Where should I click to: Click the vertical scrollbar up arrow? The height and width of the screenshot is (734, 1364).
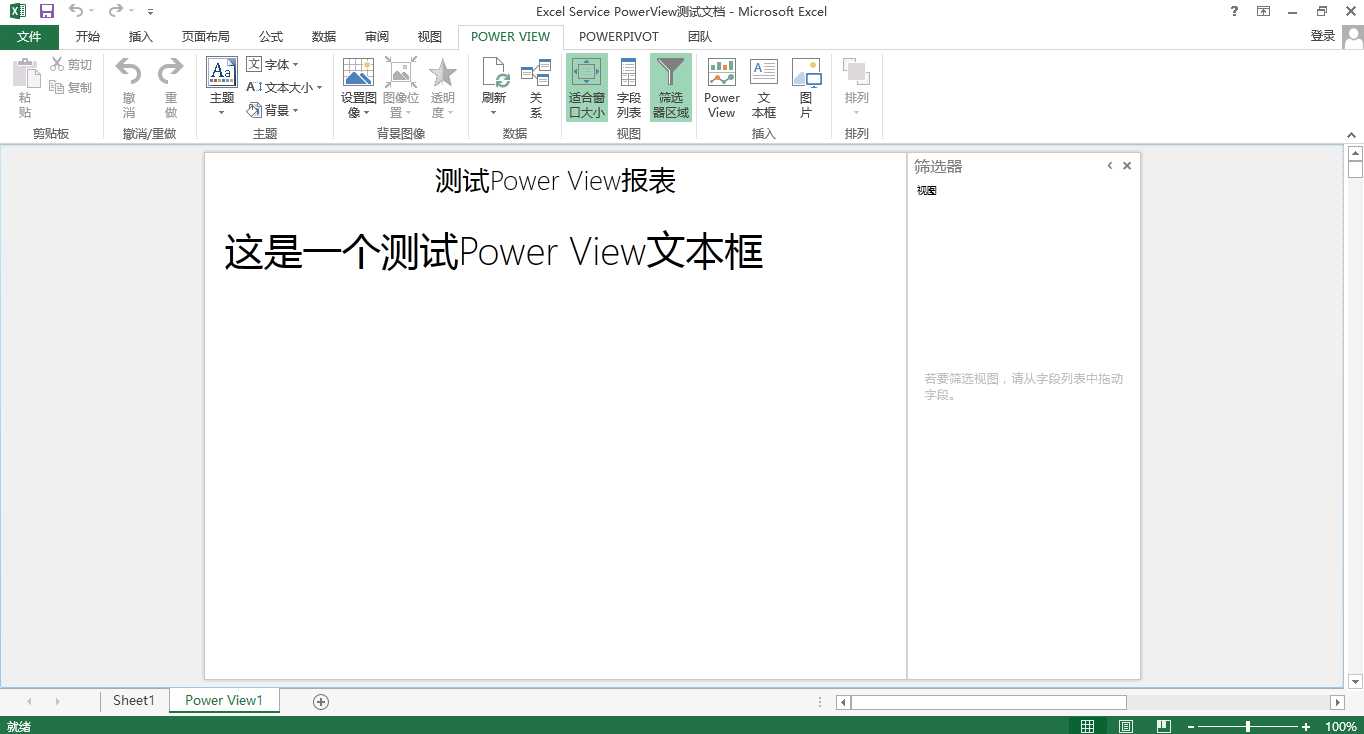click(1355, 154)
